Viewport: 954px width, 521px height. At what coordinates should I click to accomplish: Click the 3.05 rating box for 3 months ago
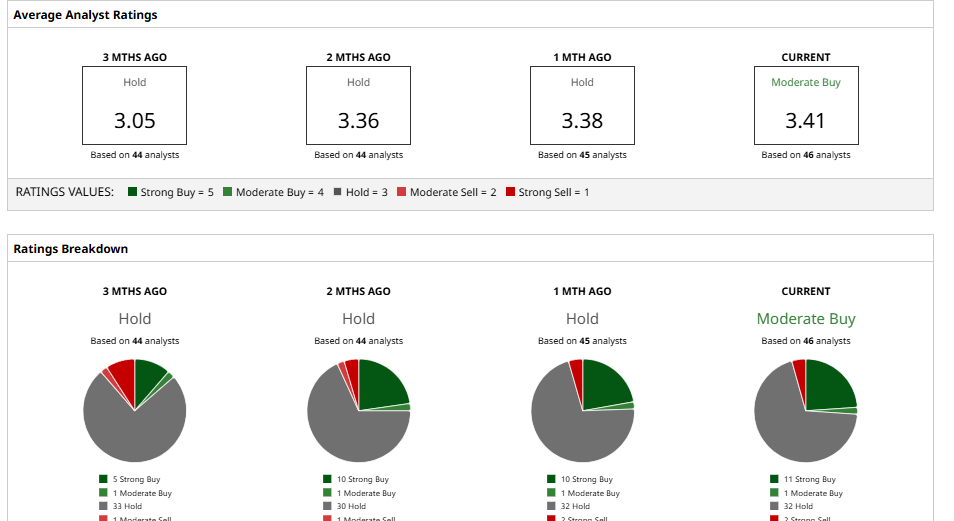pyautogui.click(x=134, y=105)
